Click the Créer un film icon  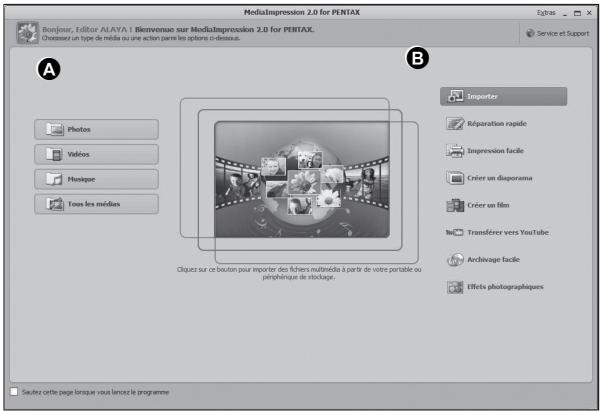455,205
